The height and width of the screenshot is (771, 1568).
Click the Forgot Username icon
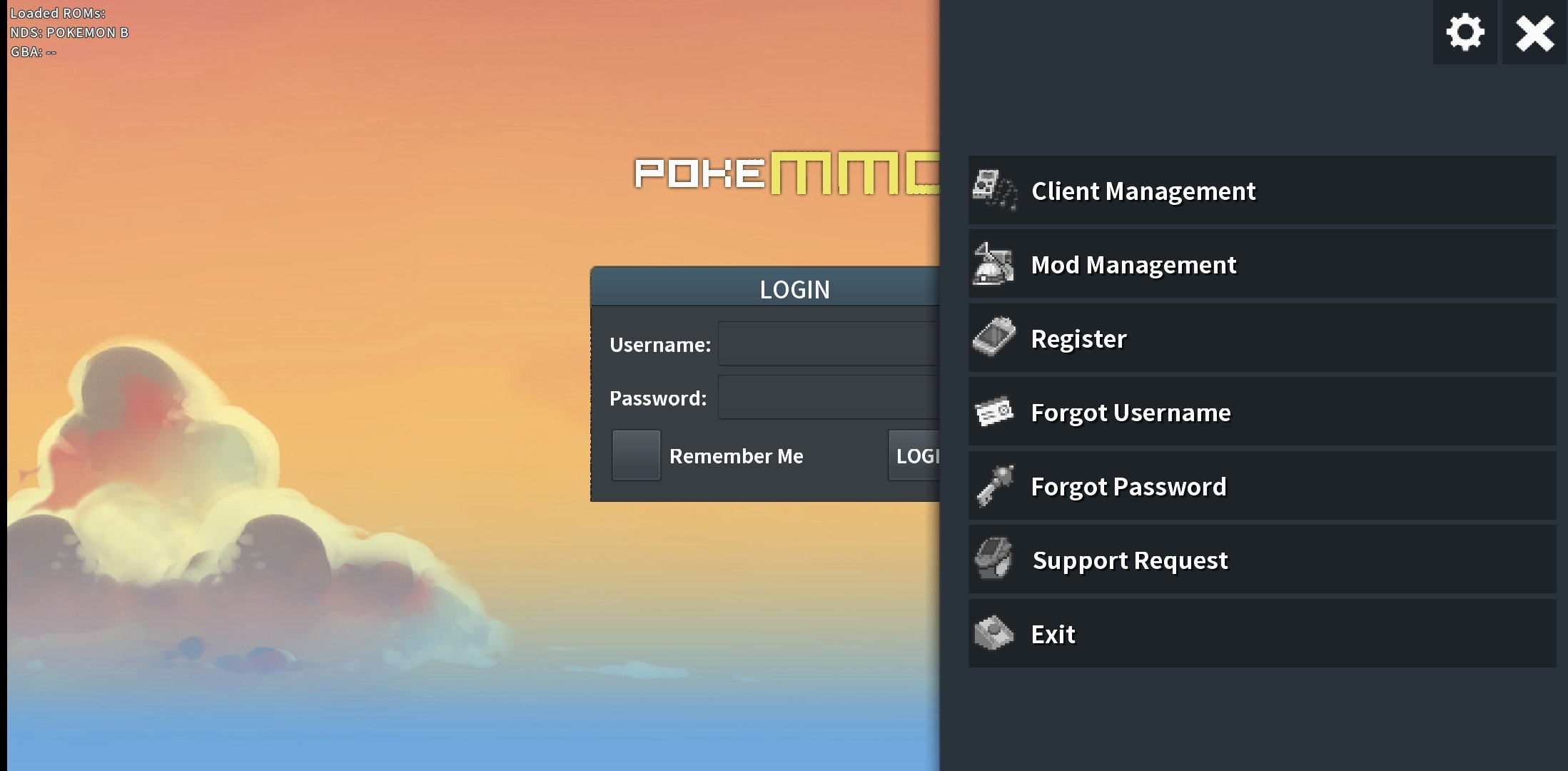pyautogui.click(x=994, y=412)
